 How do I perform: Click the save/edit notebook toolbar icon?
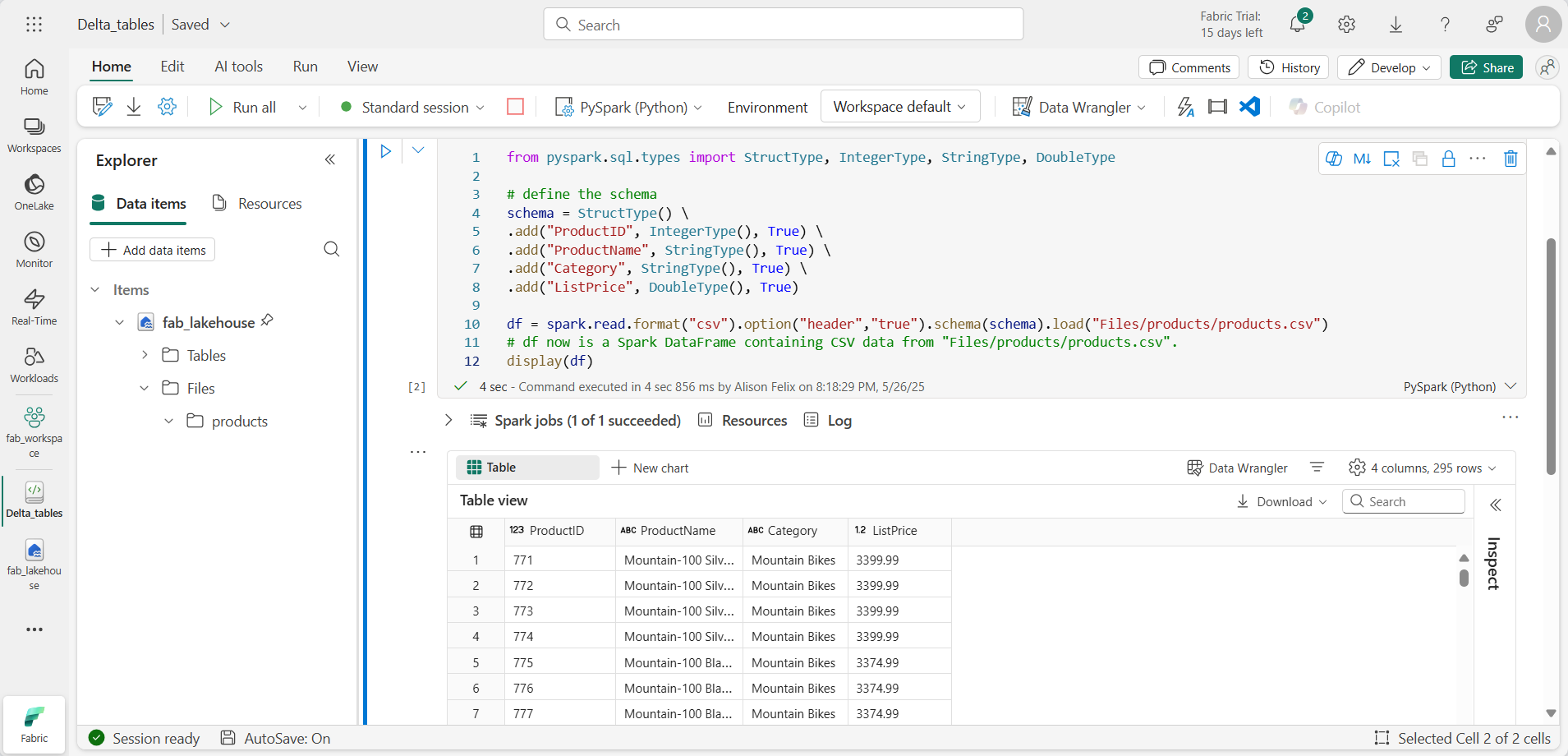[x=102, y=107]
